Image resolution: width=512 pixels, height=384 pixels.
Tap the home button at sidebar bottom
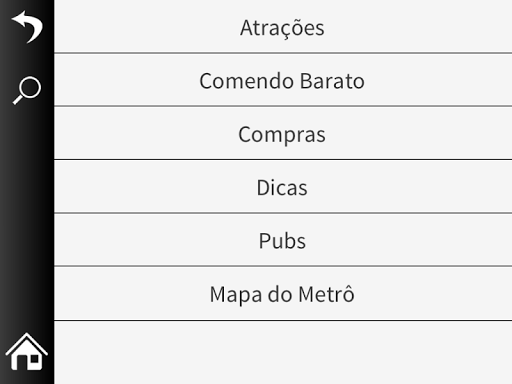[x=27, y=352]
